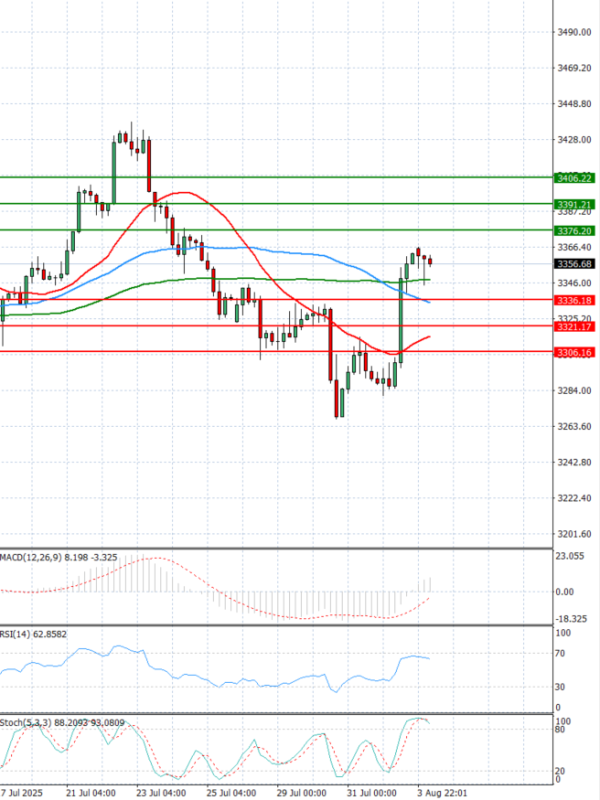Click the 31 Jul 00:00 time label
Image resolution: width=600 pixels, height=800 pixels.
click(x=371, y=793)
